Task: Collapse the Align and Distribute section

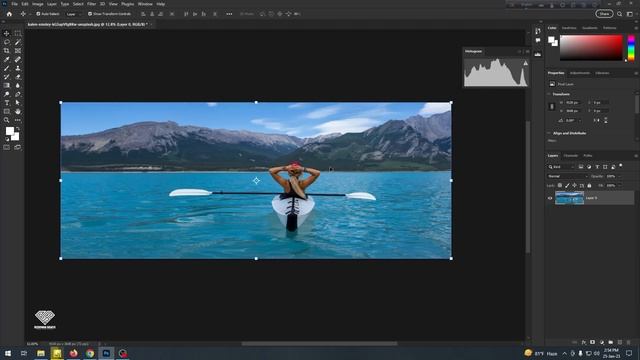Action: coord(549,133)
